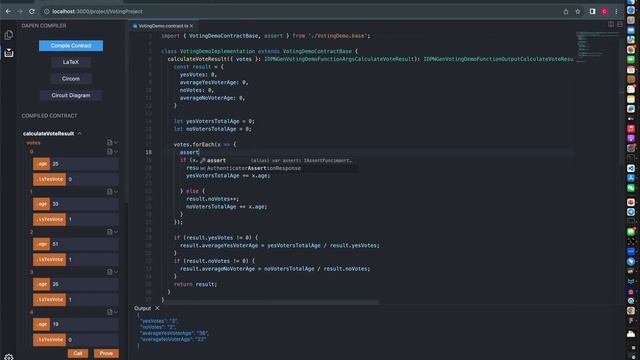This screenshot has height=360, width=640.
Task: Edit the isYesVote field of vote 1
Action: tap(92, 219)
